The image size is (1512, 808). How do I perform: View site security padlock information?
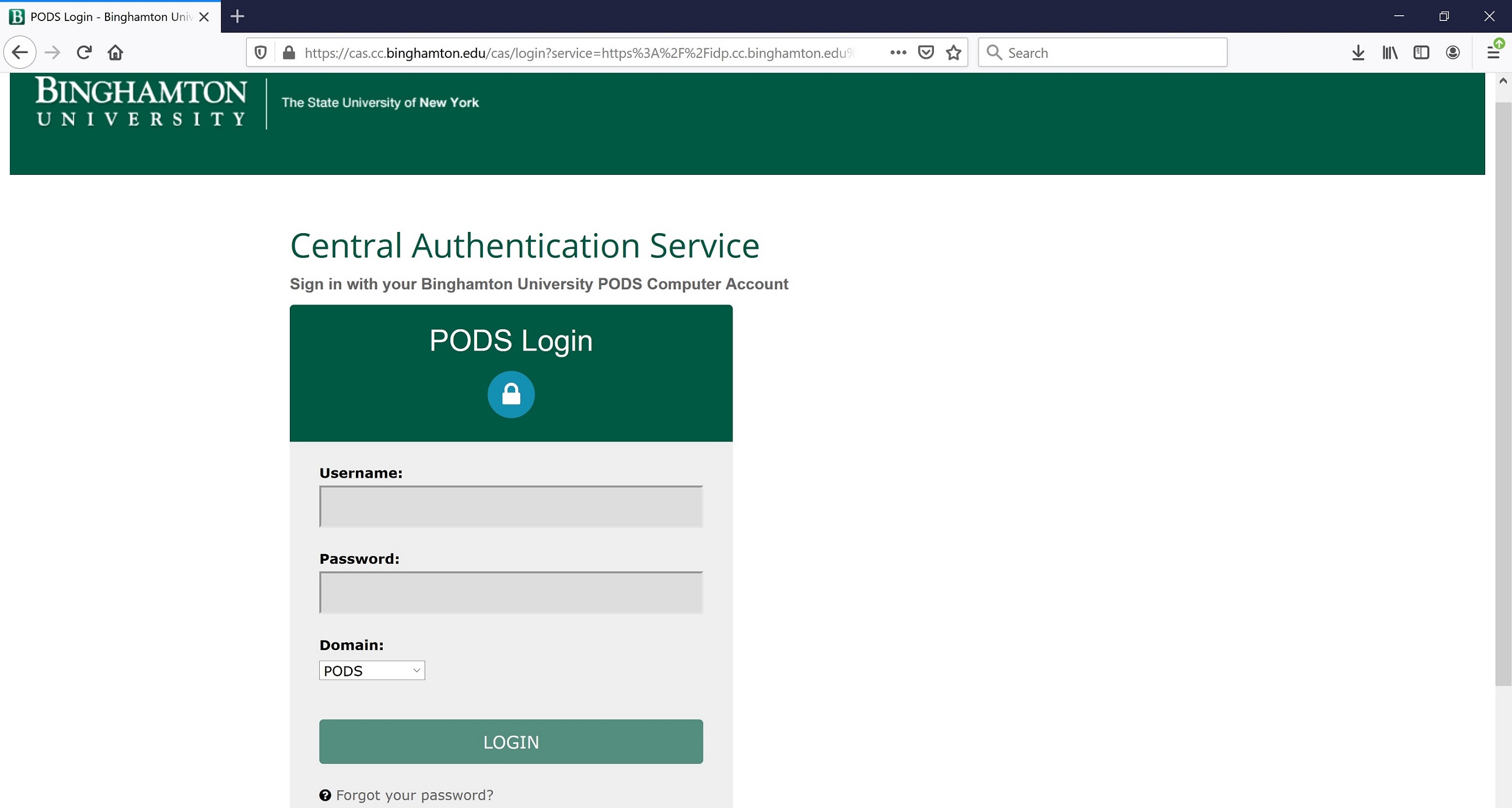click(288, 53)
